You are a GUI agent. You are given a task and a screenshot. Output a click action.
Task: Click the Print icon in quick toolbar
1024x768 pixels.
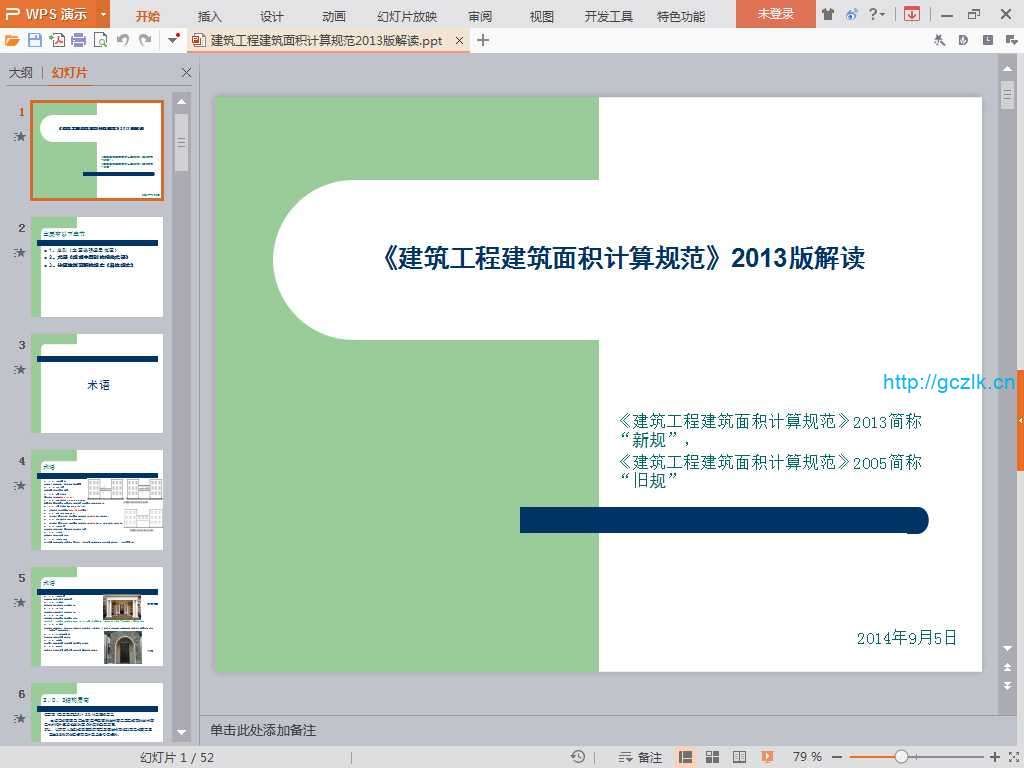[78, 40]
